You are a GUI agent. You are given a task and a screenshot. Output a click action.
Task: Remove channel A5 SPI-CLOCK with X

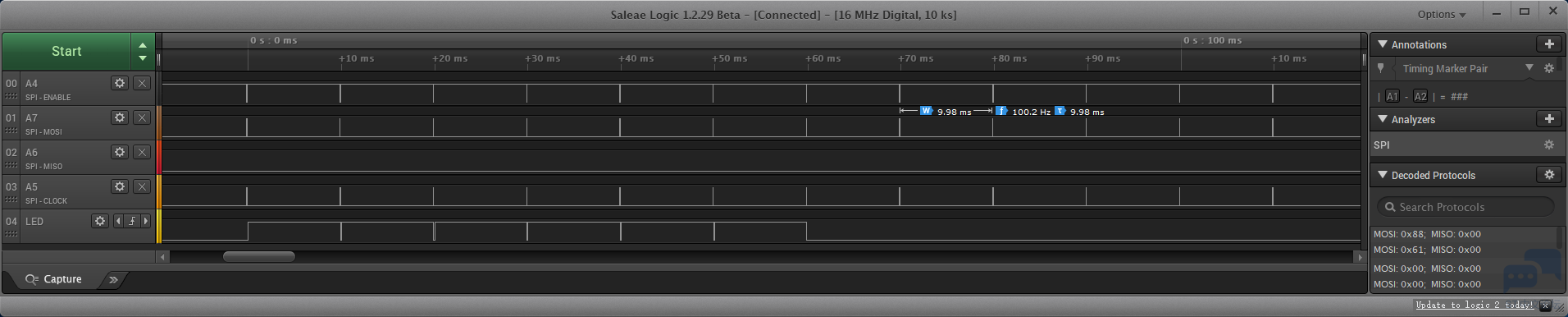pos(142,186)
